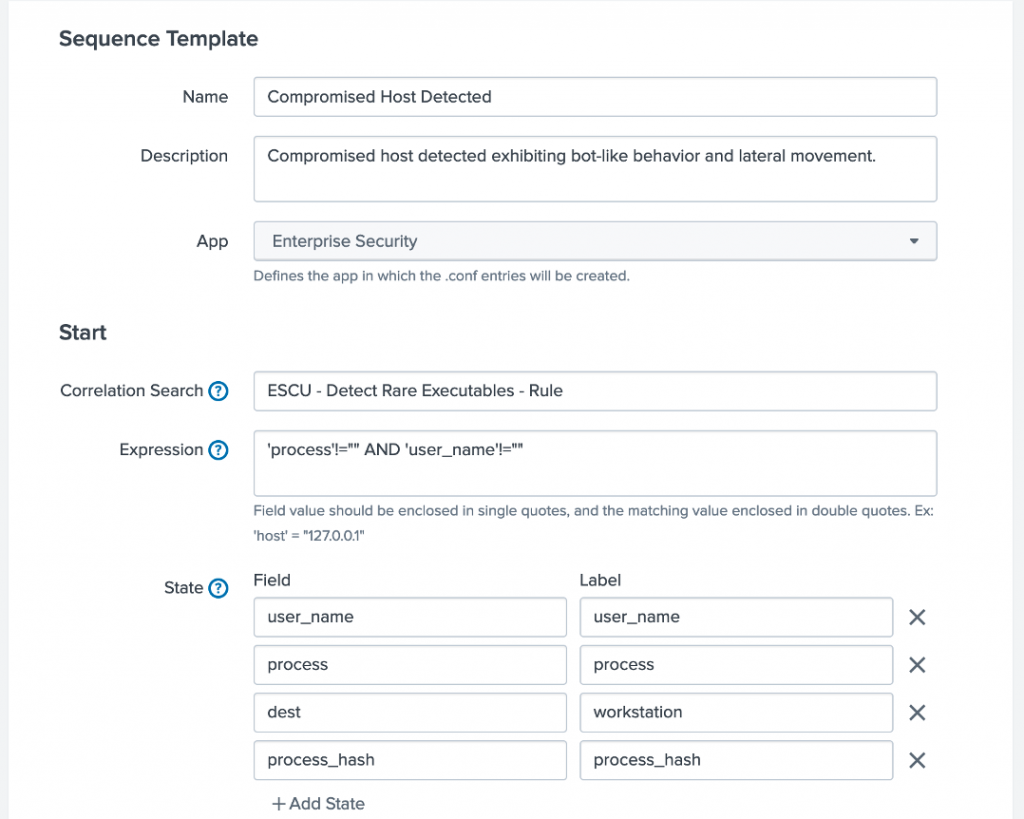Delete the dest state row
Screen dimensions: 1024x819
917,713
